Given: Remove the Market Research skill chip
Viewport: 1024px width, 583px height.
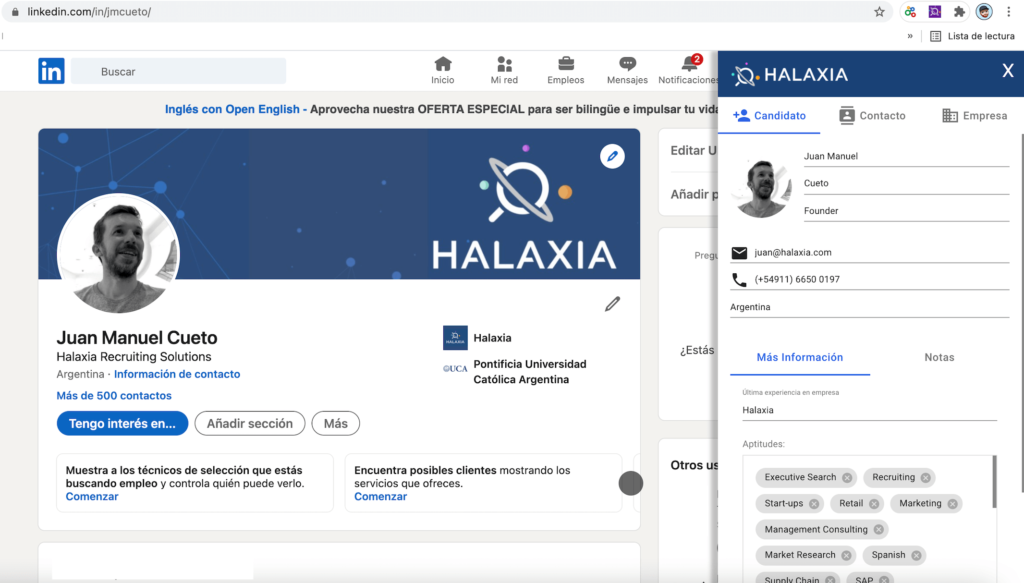Looking at the screenshot, I should tap(846, 556).
